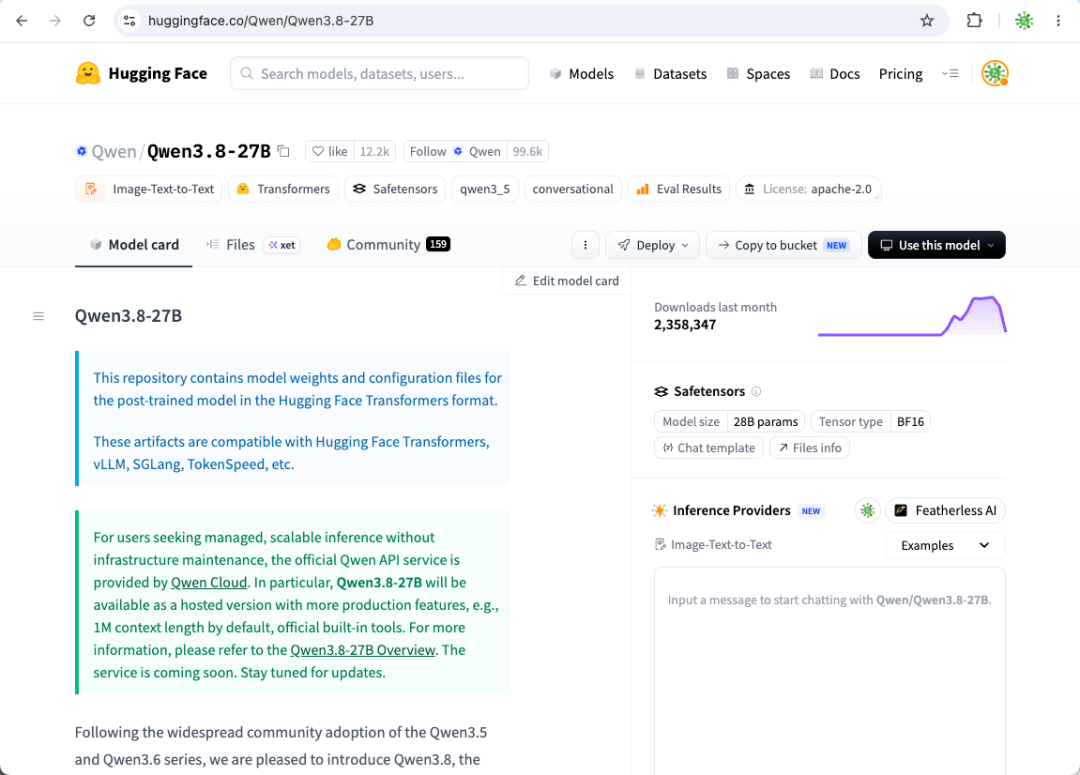Expand the additional navigation menu icon

(950, 73)
